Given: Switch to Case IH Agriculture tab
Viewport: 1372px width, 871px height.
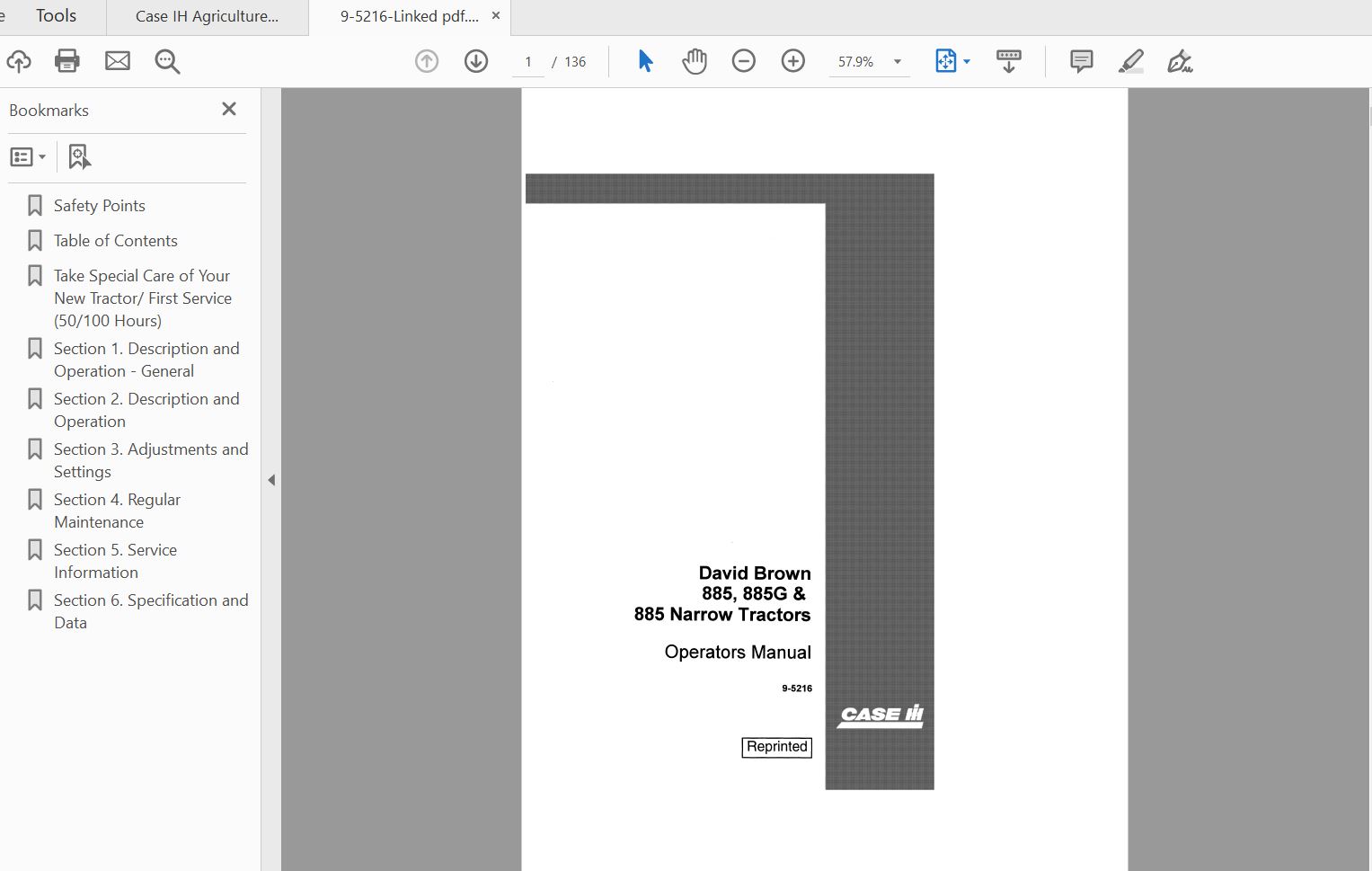Looking at the screenshot, I should [x=207, y=16].
